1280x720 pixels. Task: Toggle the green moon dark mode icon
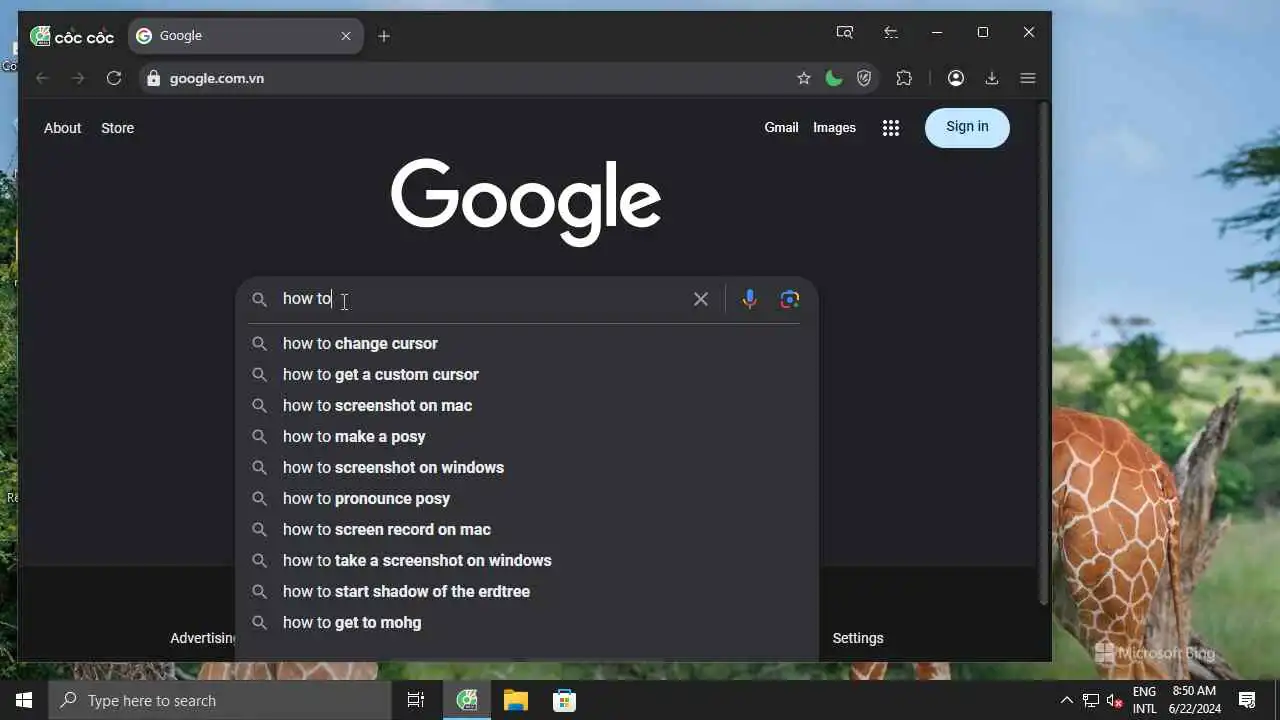[x=834, y=78]
